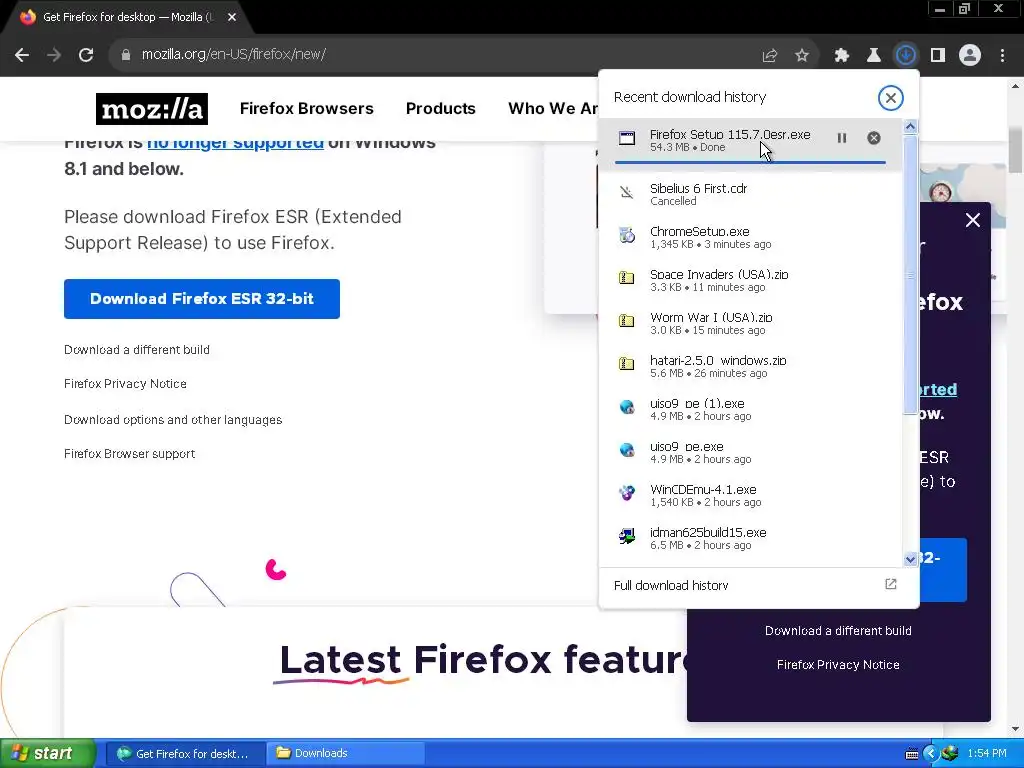Click Firefox Privacy Notice in dark panel
Viewport: 1024px width, 768px height.
(838, 665)
